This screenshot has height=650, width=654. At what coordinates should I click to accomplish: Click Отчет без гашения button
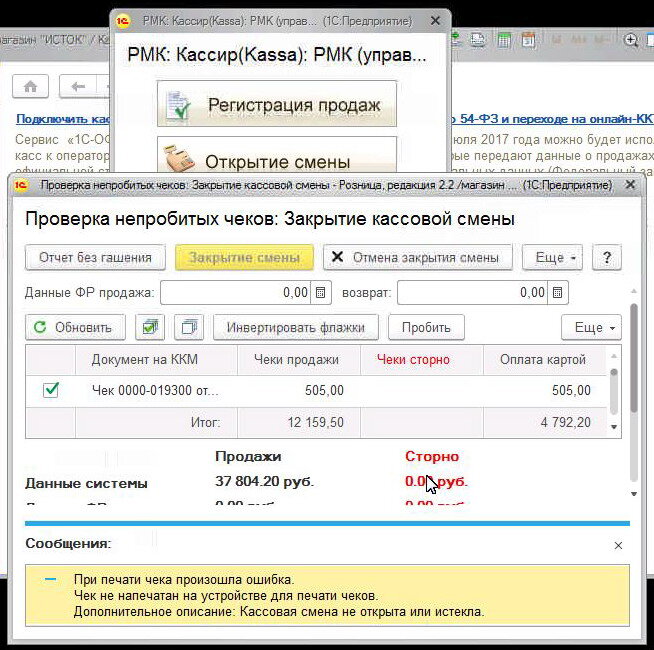point(95,257)
